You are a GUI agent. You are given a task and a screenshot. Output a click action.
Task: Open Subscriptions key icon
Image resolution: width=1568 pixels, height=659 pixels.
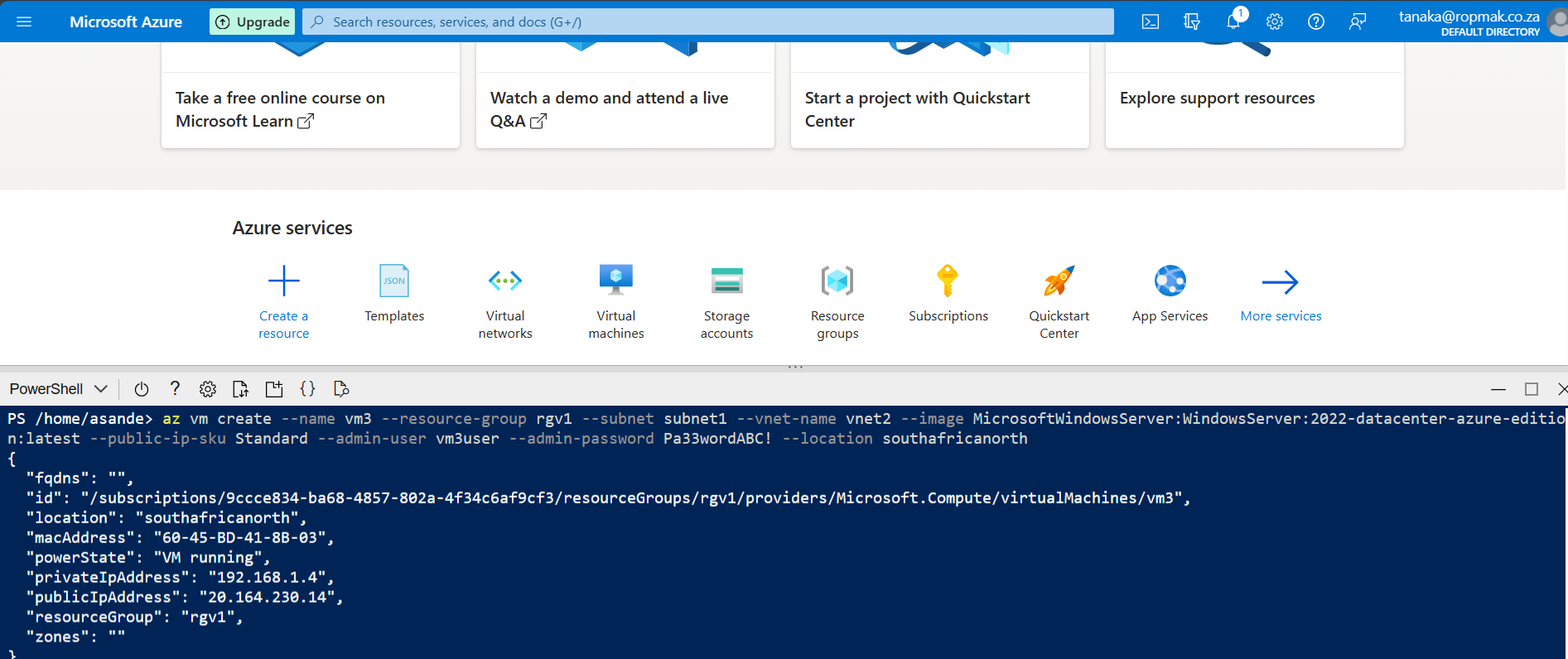(x=948, y=281)
